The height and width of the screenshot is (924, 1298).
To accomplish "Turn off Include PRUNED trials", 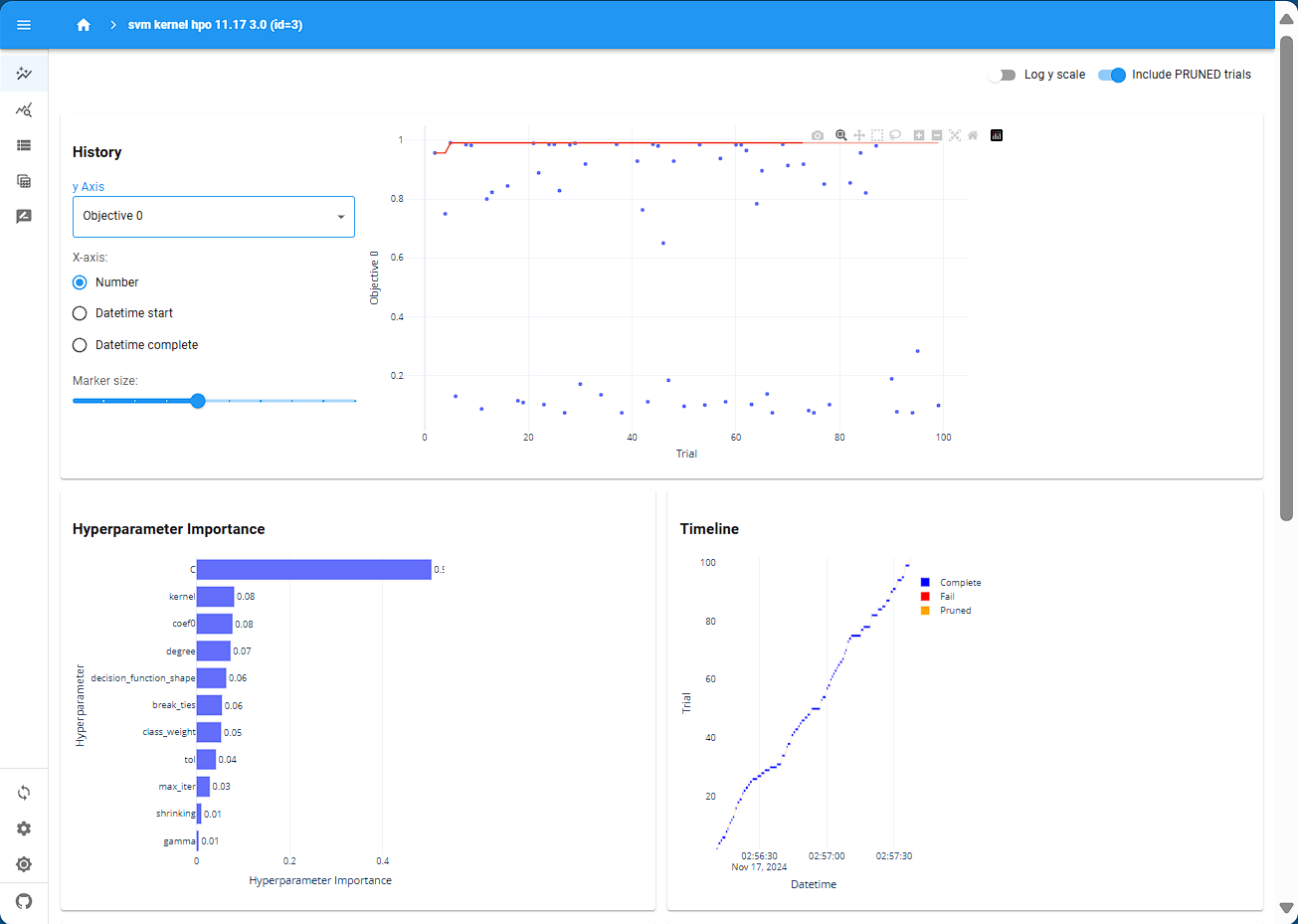I will pos(1112,75).
